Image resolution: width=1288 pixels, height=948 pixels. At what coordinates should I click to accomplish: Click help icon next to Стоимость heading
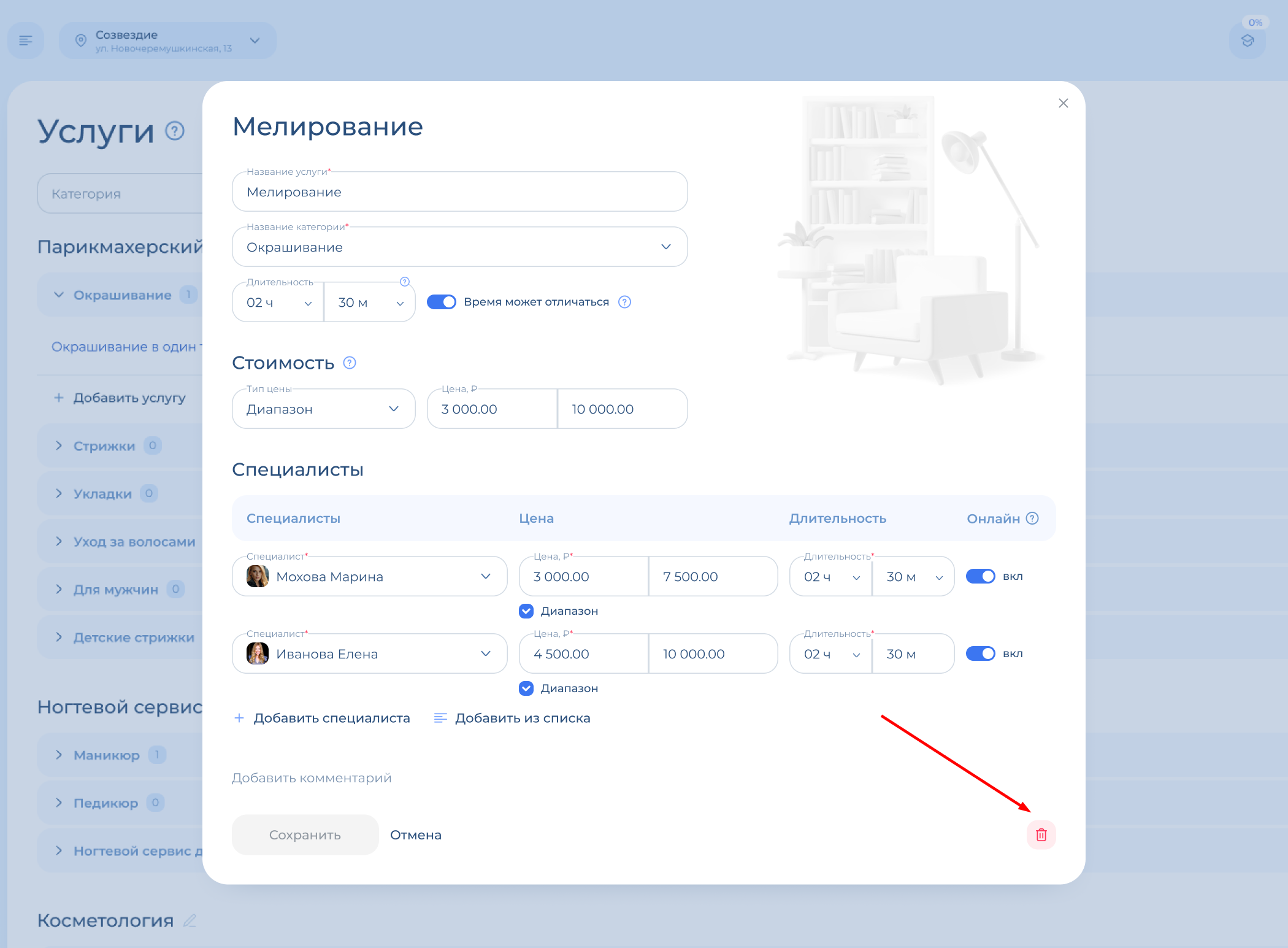pyautogui.click(x=350, y=363)
